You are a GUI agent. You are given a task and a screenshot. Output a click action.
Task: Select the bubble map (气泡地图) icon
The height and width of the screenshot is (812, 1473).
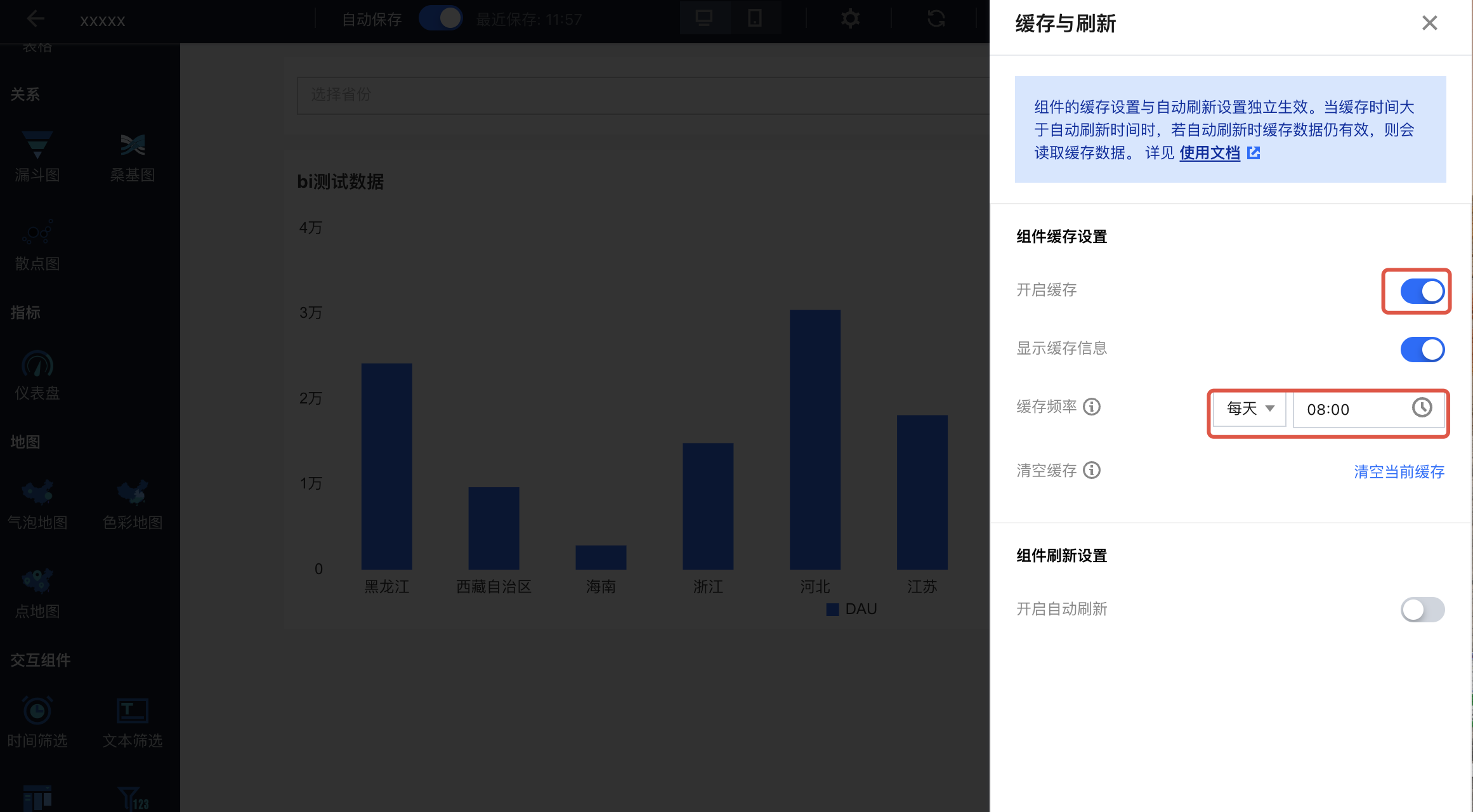(x=37, y=492)
